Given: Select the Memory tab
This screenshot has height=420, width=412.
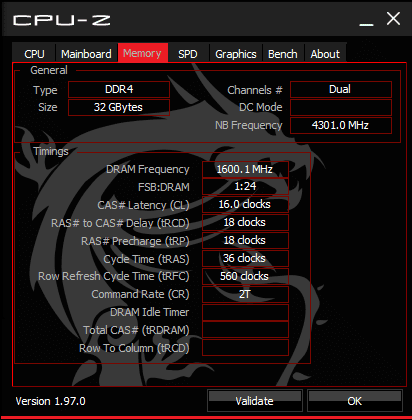Looking at the screenshot, I should click(143, 53).
